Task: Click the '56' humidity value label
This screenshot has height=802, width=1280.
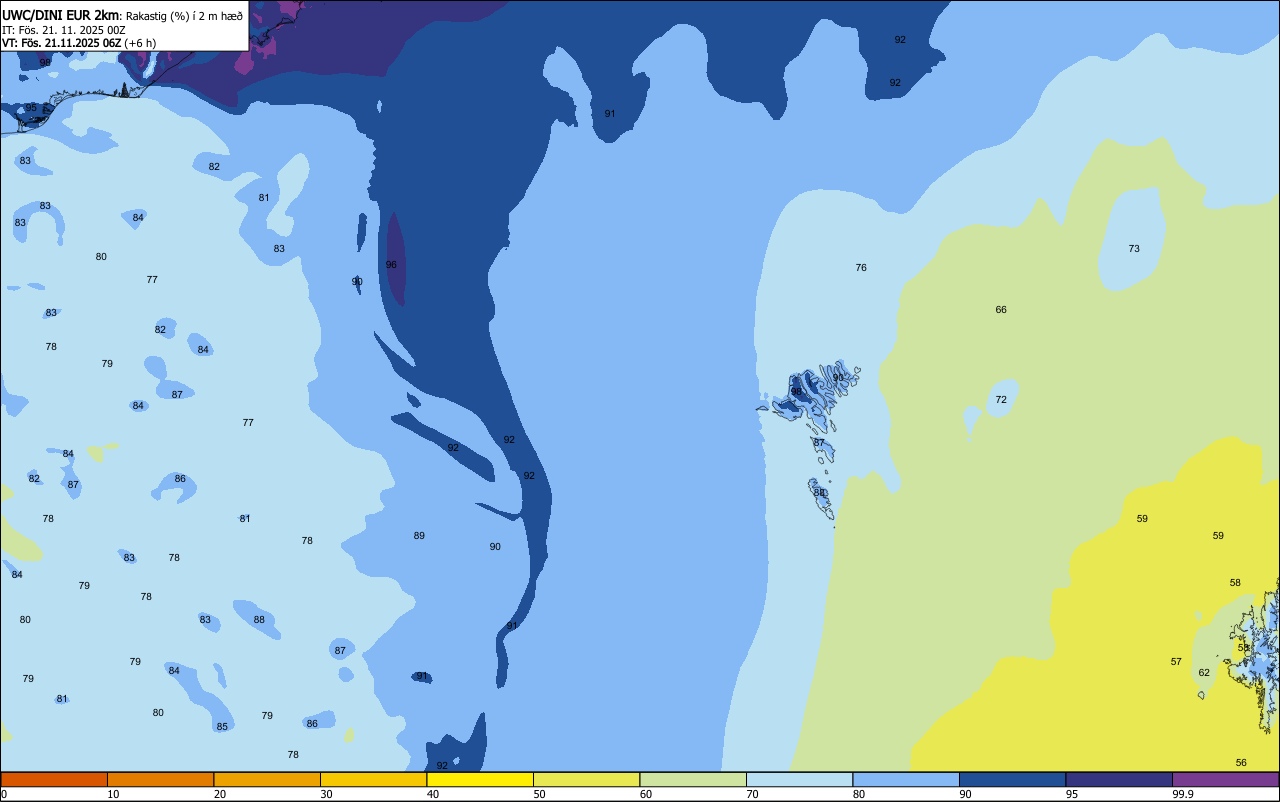Action: click(x=1241, y=763)
